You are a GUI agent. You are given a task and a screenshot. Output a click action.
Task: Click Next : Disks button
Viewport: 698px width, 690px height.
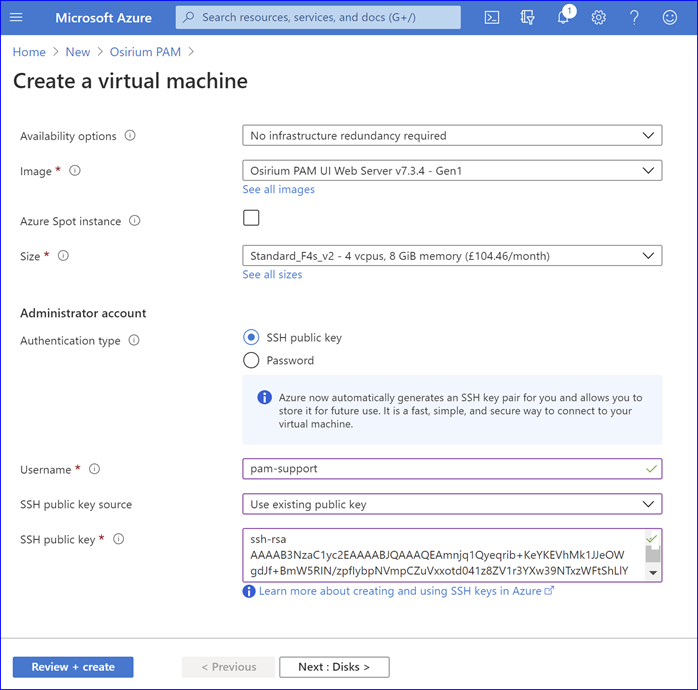point(334,667)
